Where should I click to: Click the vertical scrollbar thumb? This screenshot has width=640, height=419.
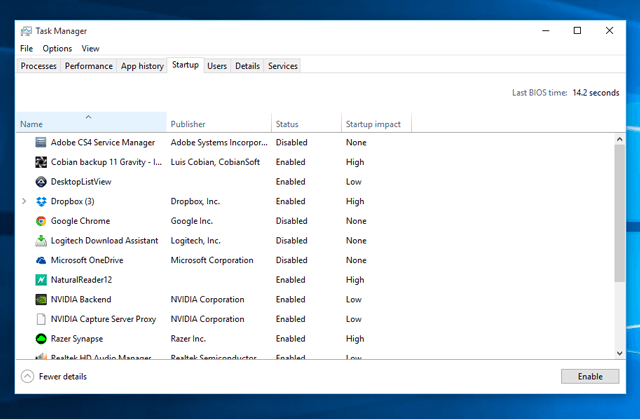[x=620, y=213]
